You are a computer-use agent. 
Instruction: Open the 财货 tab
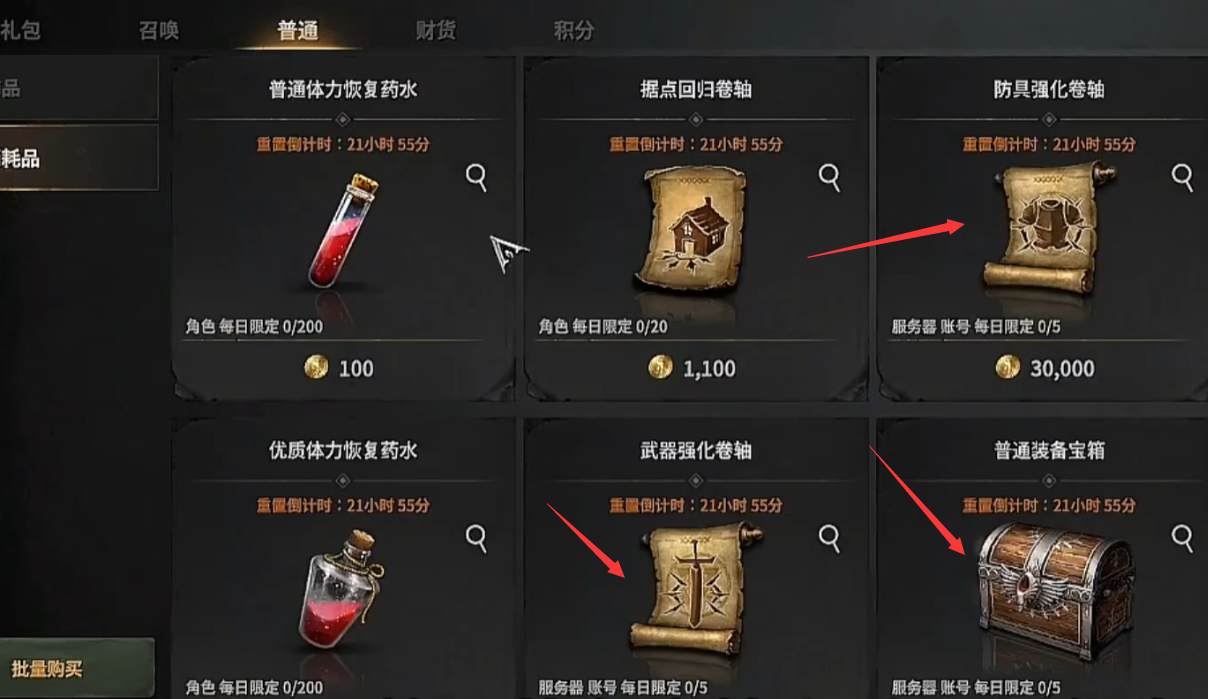coord(435,30)
